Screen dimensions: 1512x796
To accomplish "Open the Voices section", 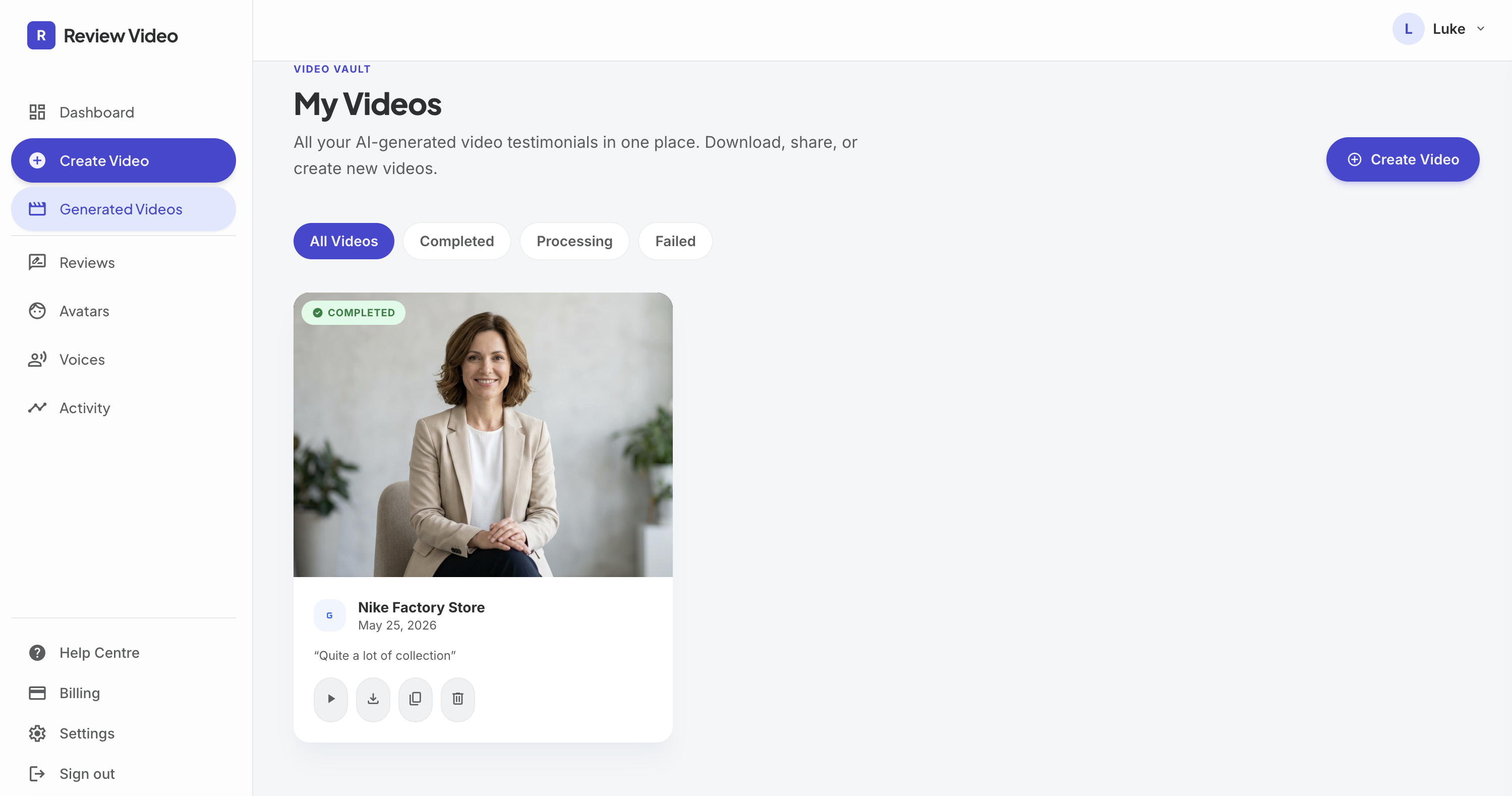I will click(x=123, y=359).
